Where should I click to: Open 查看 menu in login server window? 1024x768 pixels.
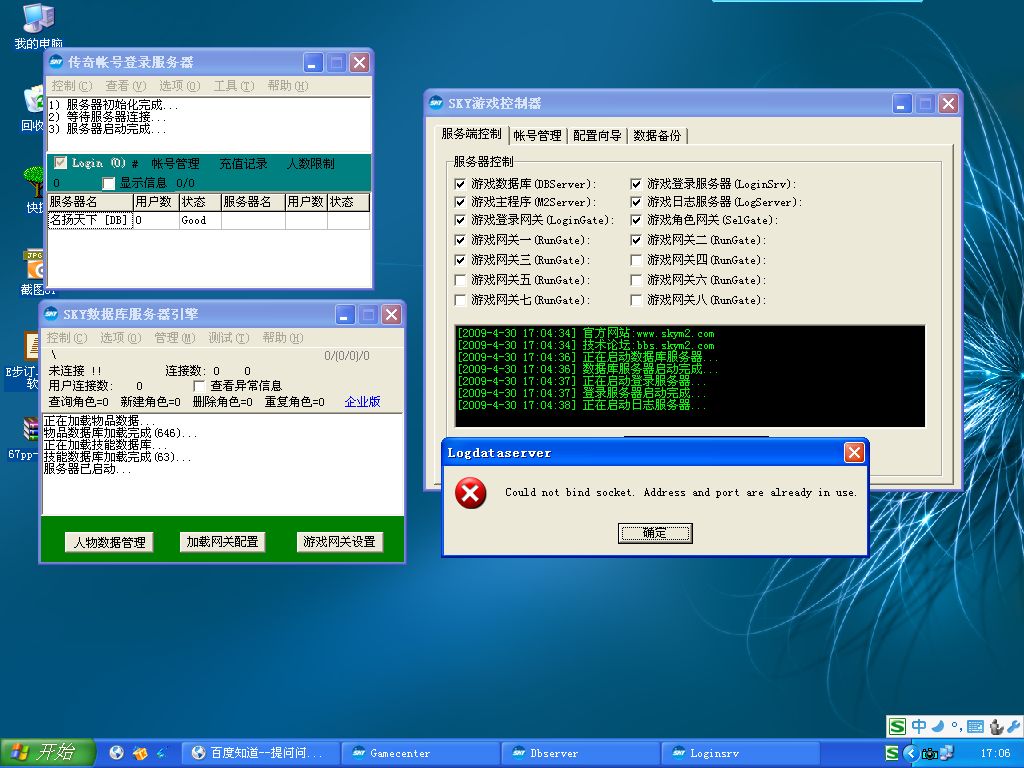point(126,86)
